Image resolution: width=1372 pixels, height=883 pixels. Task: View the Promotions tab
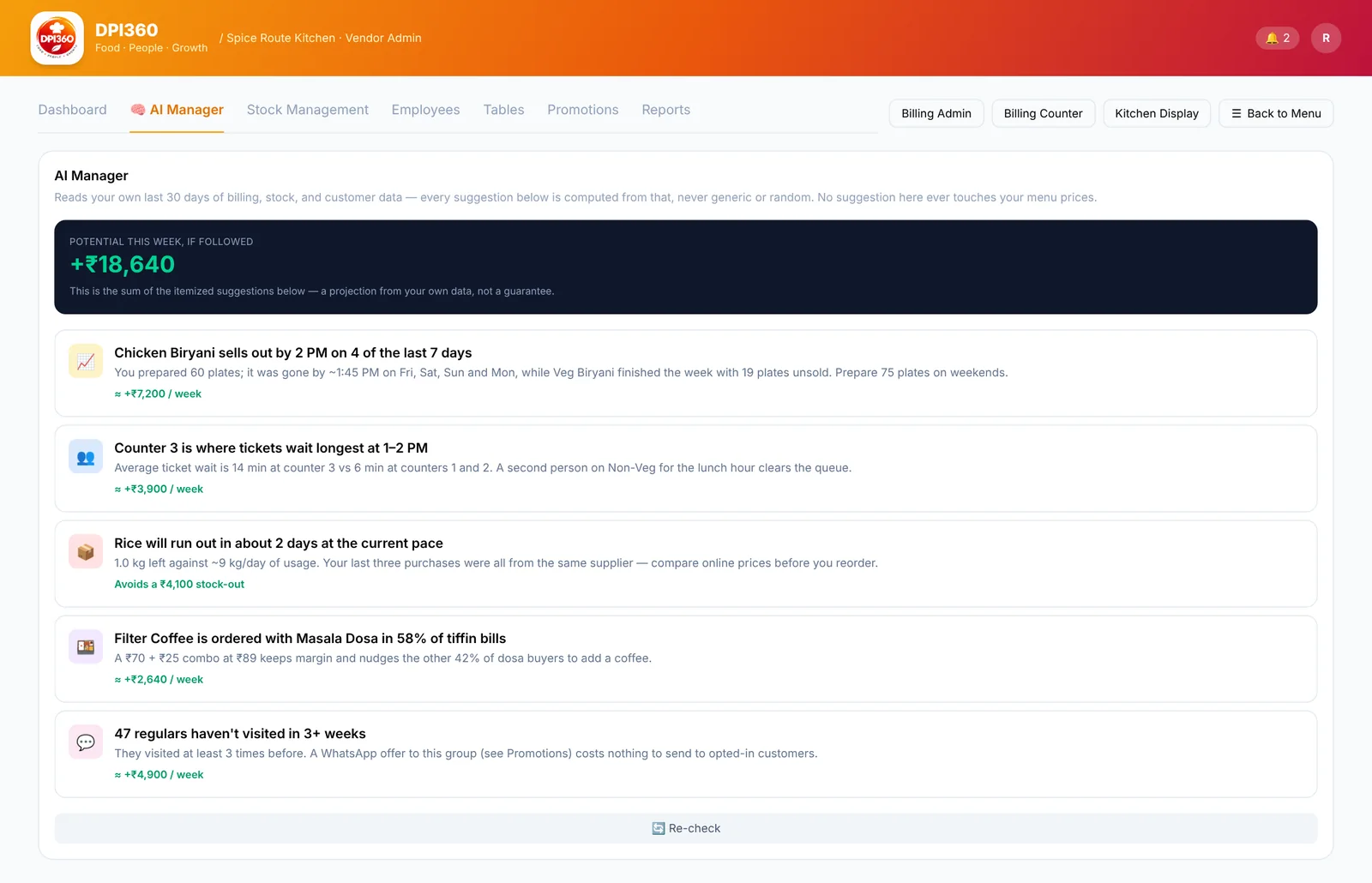tap(583, 110)
